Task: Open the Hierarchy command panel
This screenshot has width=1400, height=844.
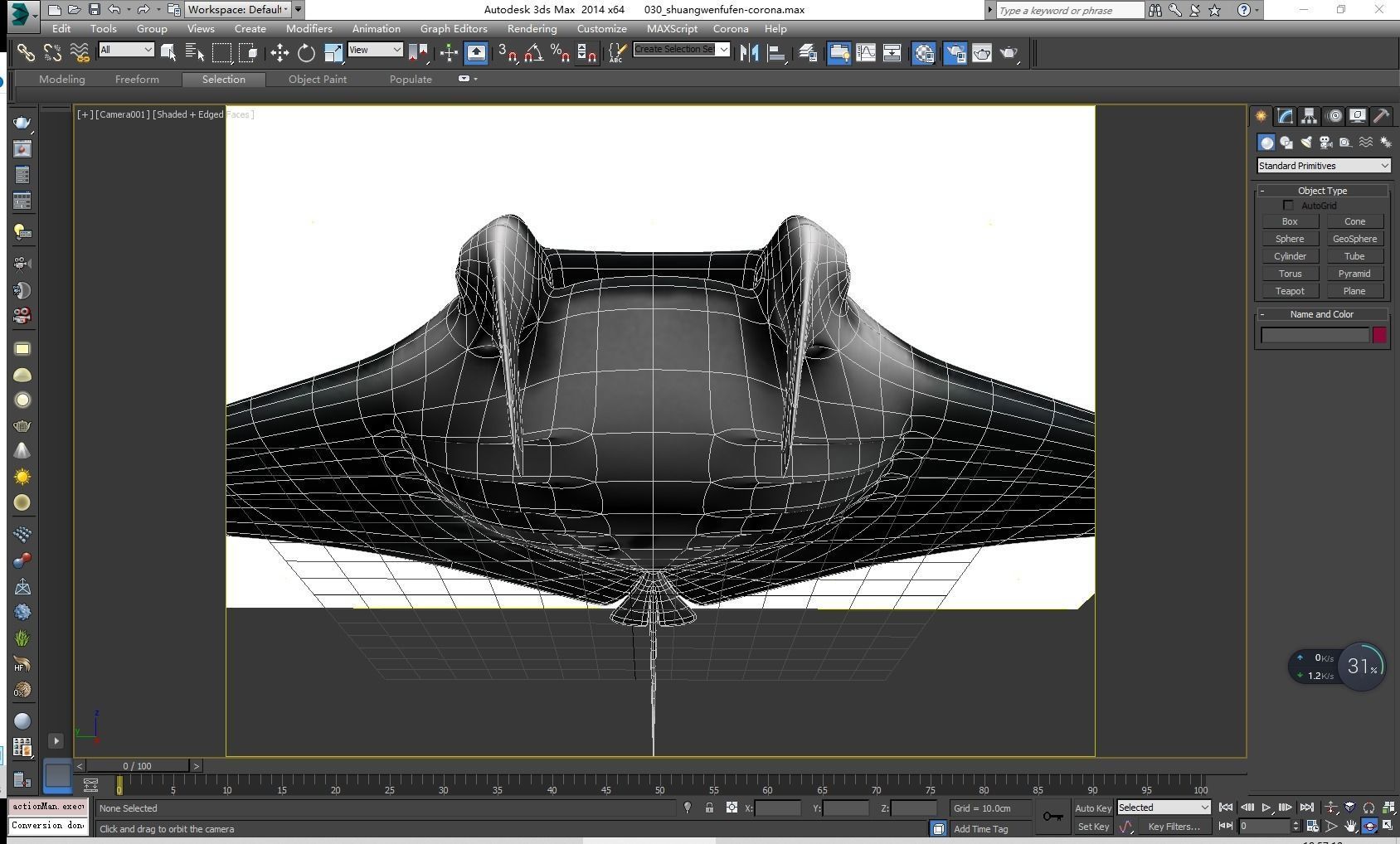Action: pyautogui.click(x=1309, y=116)
